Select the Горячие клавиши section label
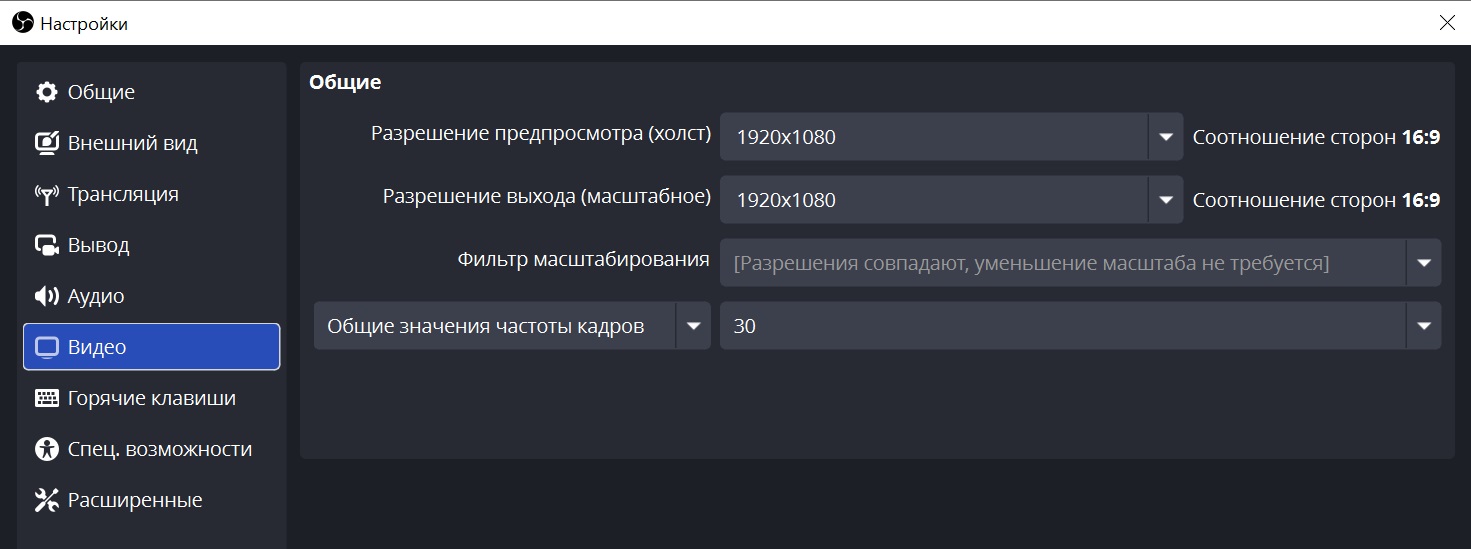 (152, 398)
